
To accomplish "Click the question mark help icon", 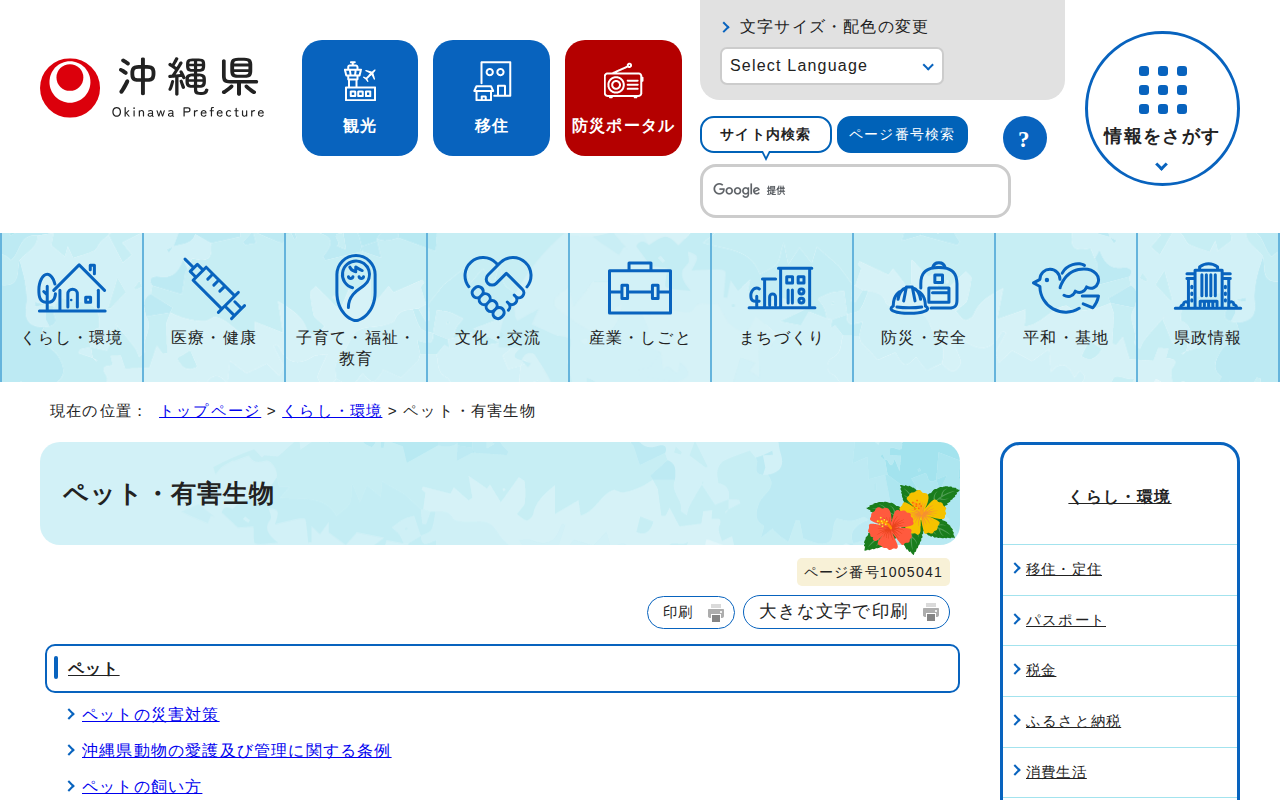I will [1024, 138].
